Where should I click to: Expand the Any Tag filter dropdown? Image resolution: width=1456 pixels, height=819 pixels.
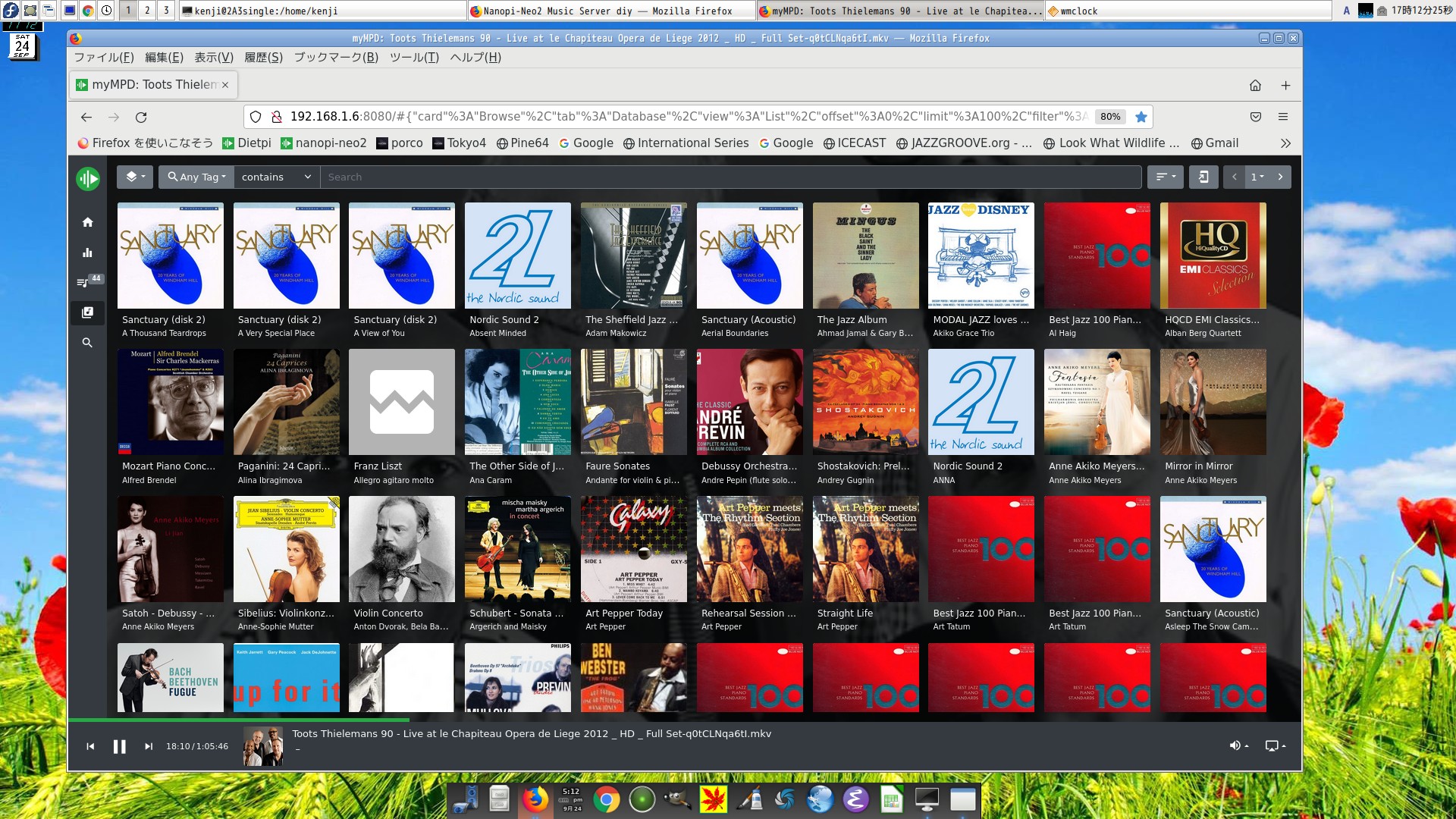coord(196,177)
